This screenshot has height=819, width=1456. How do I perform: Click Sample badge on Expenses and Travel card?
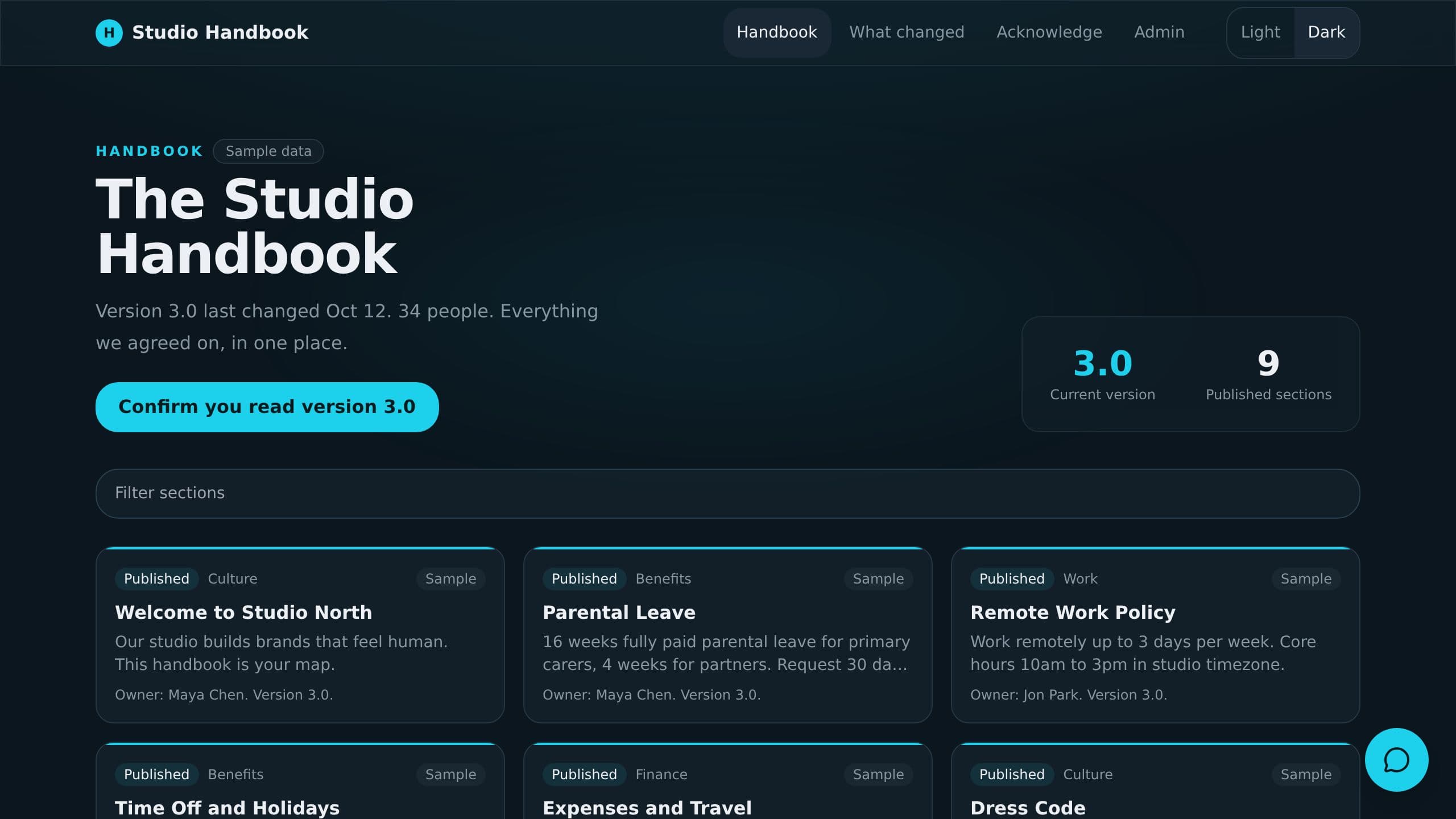pos(878,774)
